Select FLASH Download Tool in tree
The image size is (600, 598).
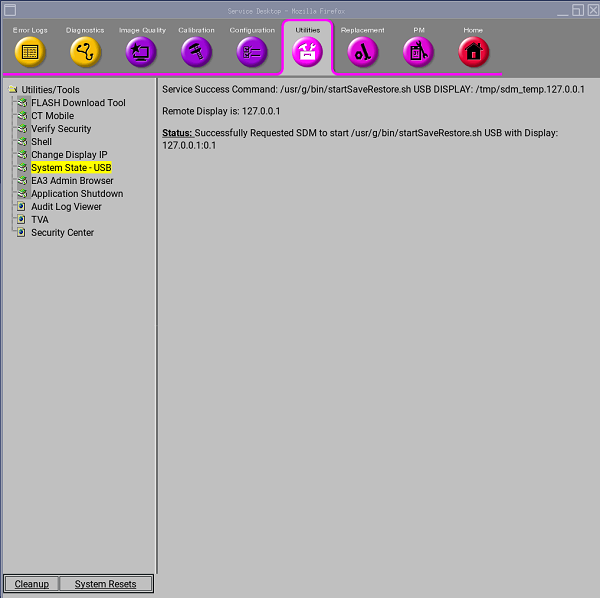78,103
